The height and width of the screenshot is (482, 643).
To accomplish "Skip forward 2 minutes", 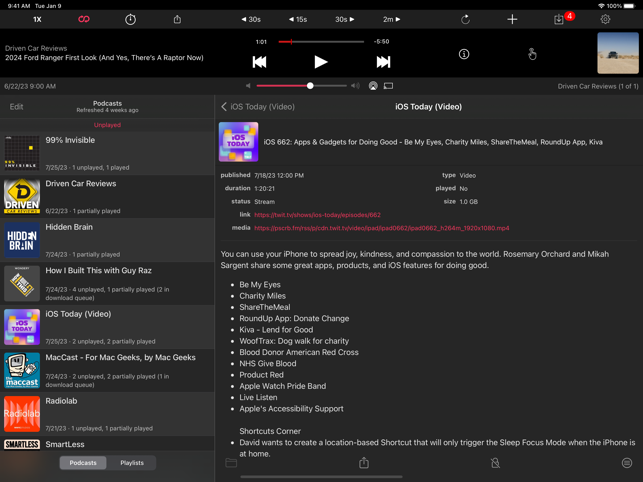I will pos(392,19).
